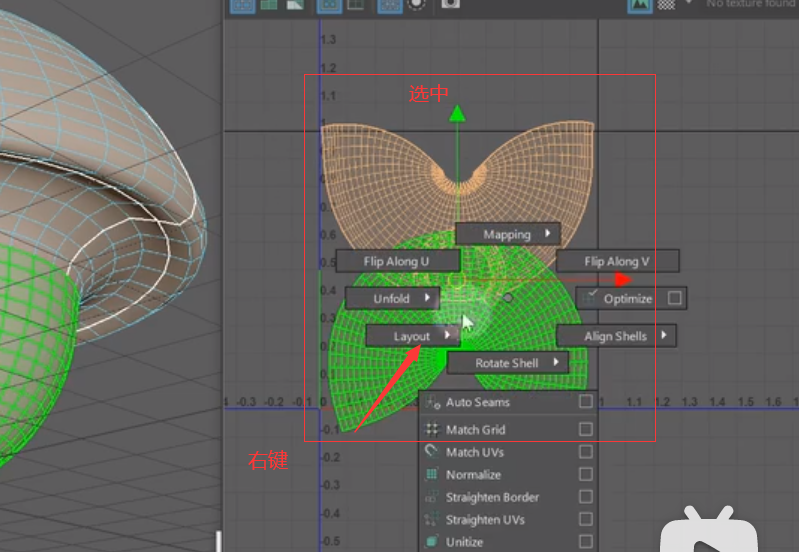
Task: Click the Match UVs magnet icon
Action: (432, 452)
